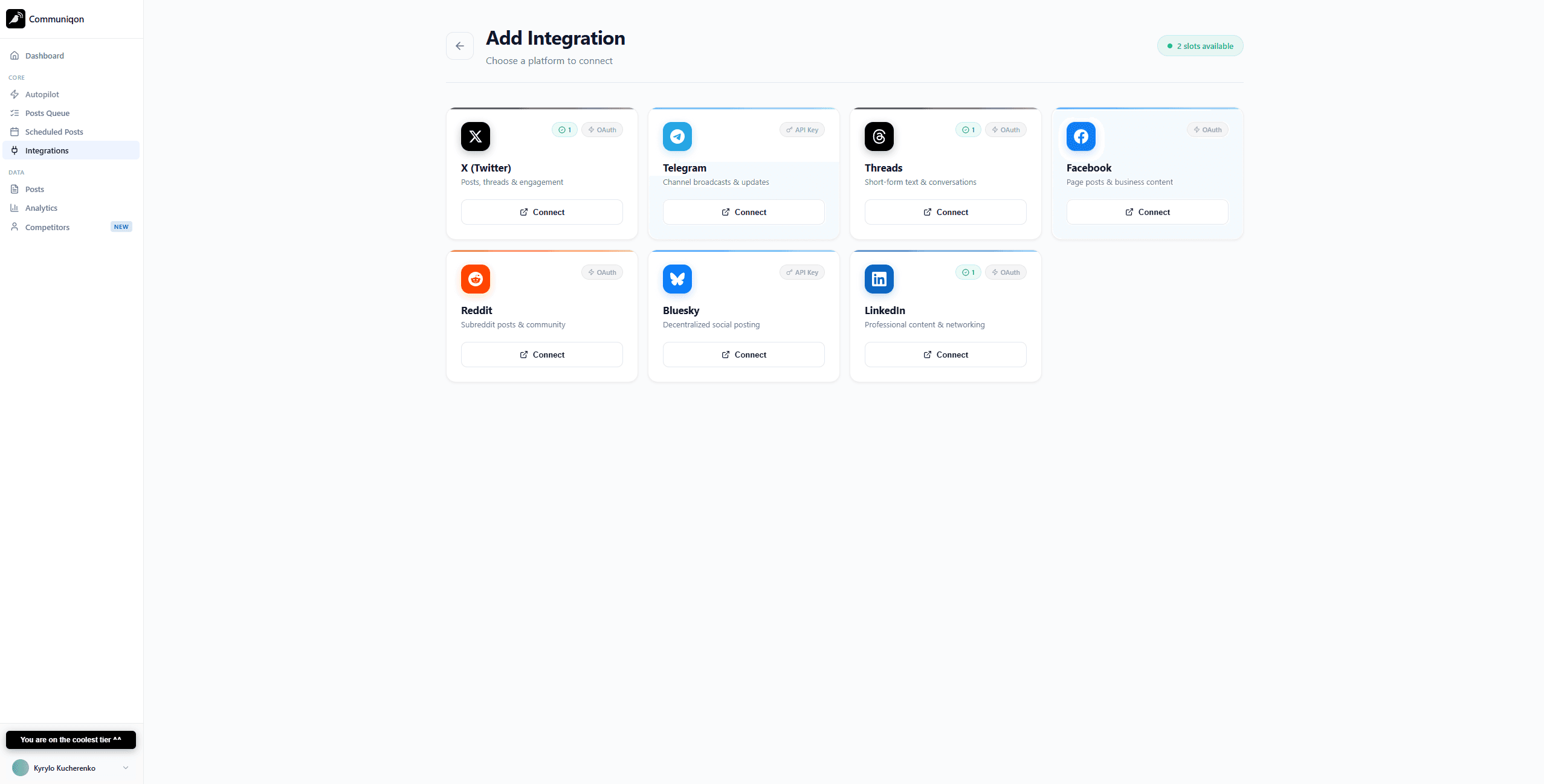Open the Scheduled Posts section
Viewport: 1544px width, 784px height.
tap(54, 132)
